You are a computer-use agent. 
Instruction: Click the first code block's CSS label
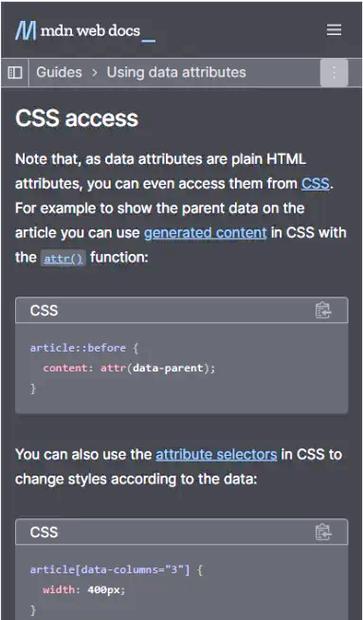tap(44, 311)
